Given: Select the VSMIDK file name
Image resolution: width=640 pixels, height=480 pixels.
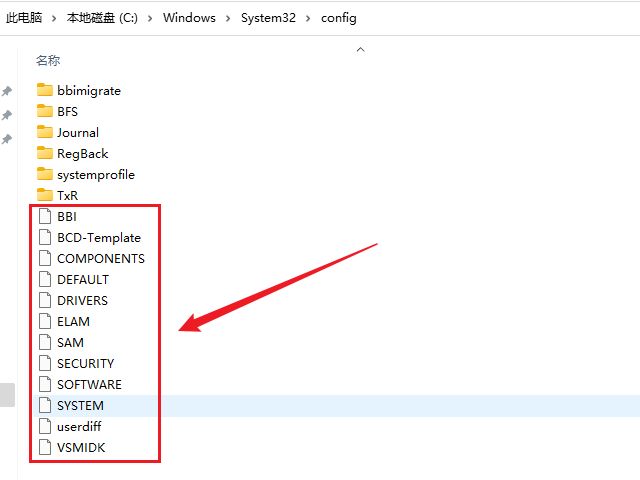Looking at the screenshot, I should [81, 447].
